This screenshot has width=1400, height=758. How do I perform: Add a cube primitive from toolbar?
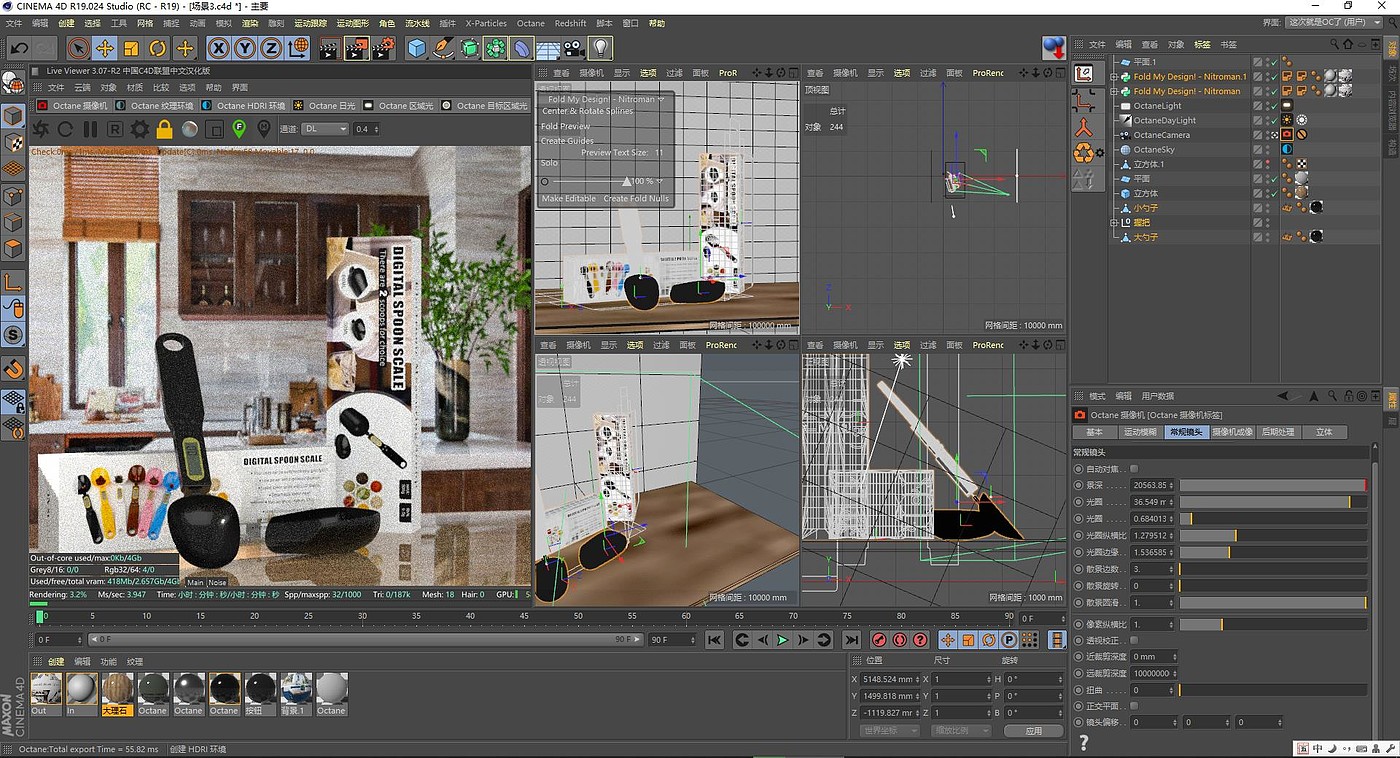pos(417,48)
